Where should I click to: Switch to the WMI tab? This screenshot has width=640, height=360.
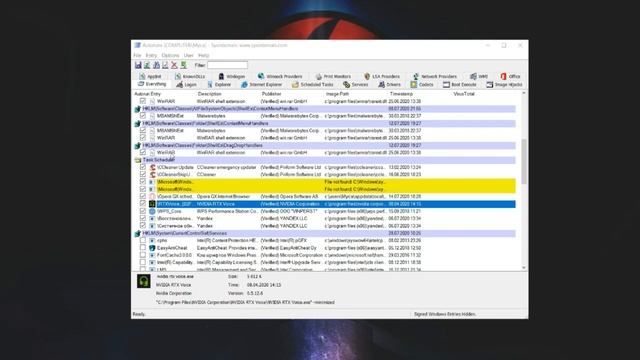click(479, 76)
